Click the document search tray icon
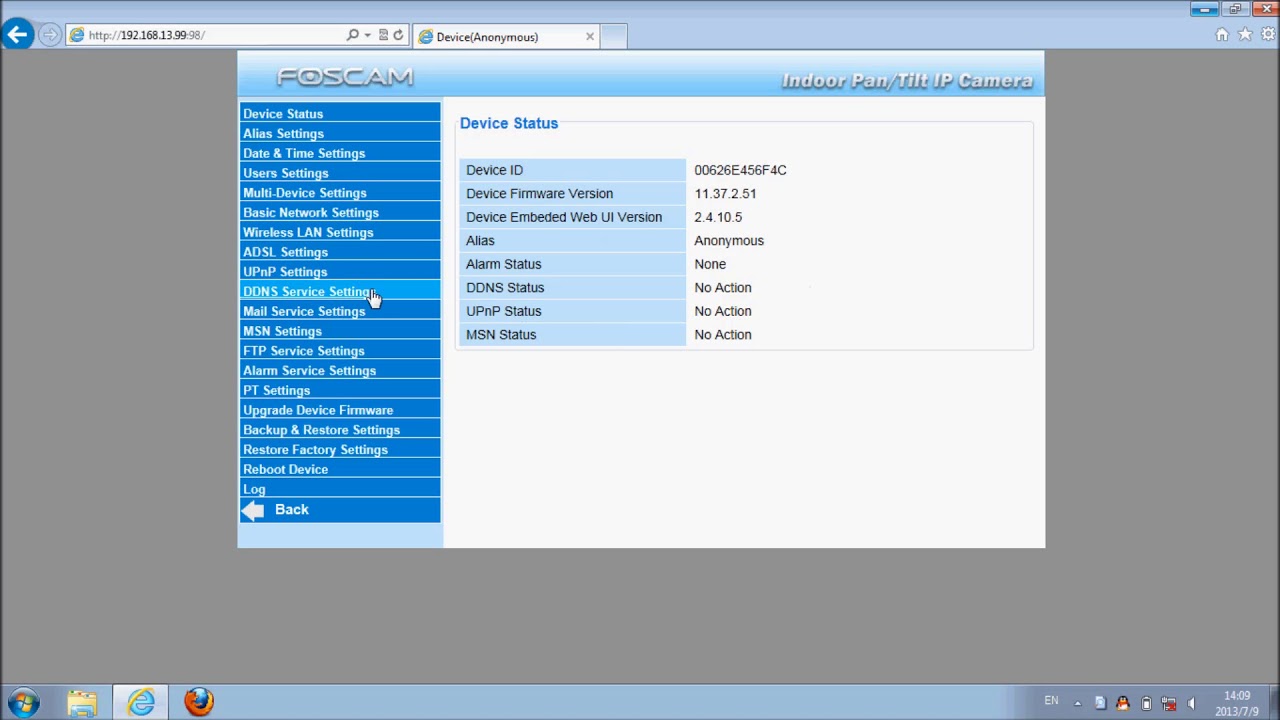 coord(1100,703)
